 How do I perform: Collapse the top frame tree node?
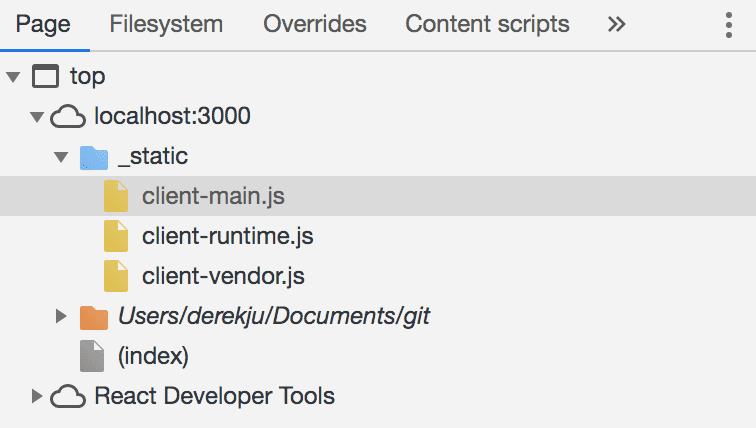[13, 77]
